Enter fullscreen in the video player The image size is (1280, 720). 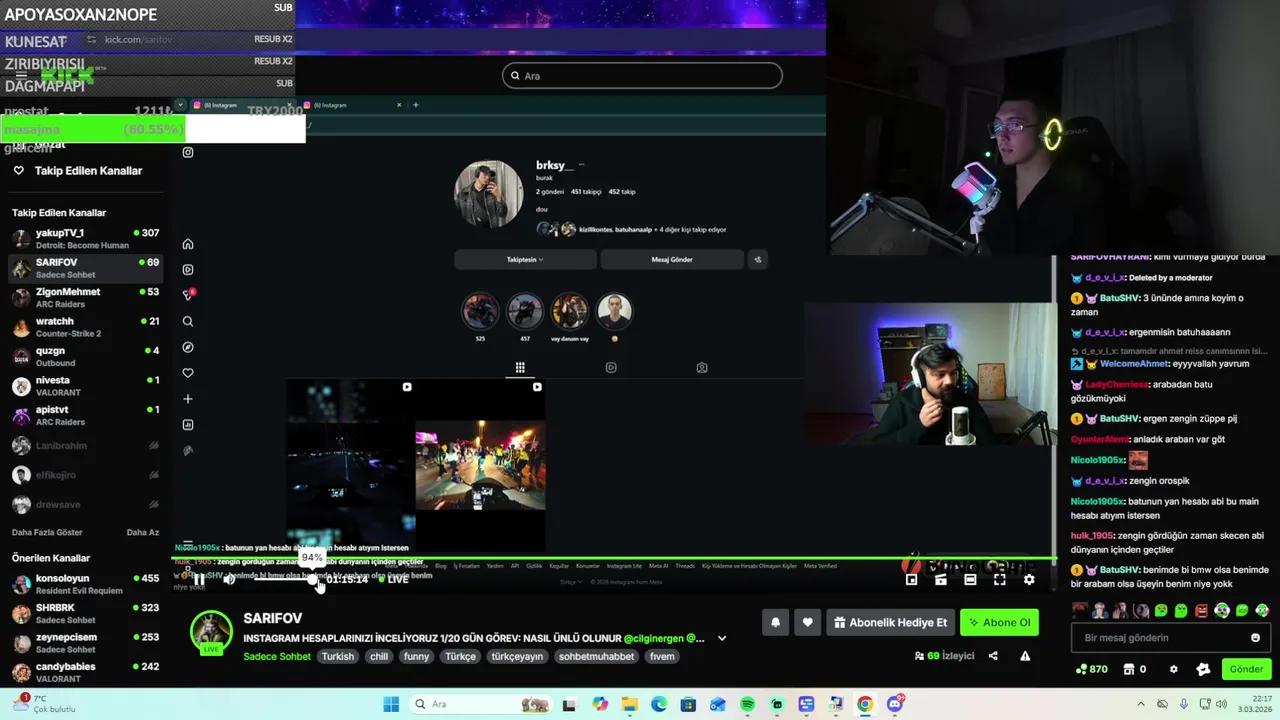pos(999,579)
